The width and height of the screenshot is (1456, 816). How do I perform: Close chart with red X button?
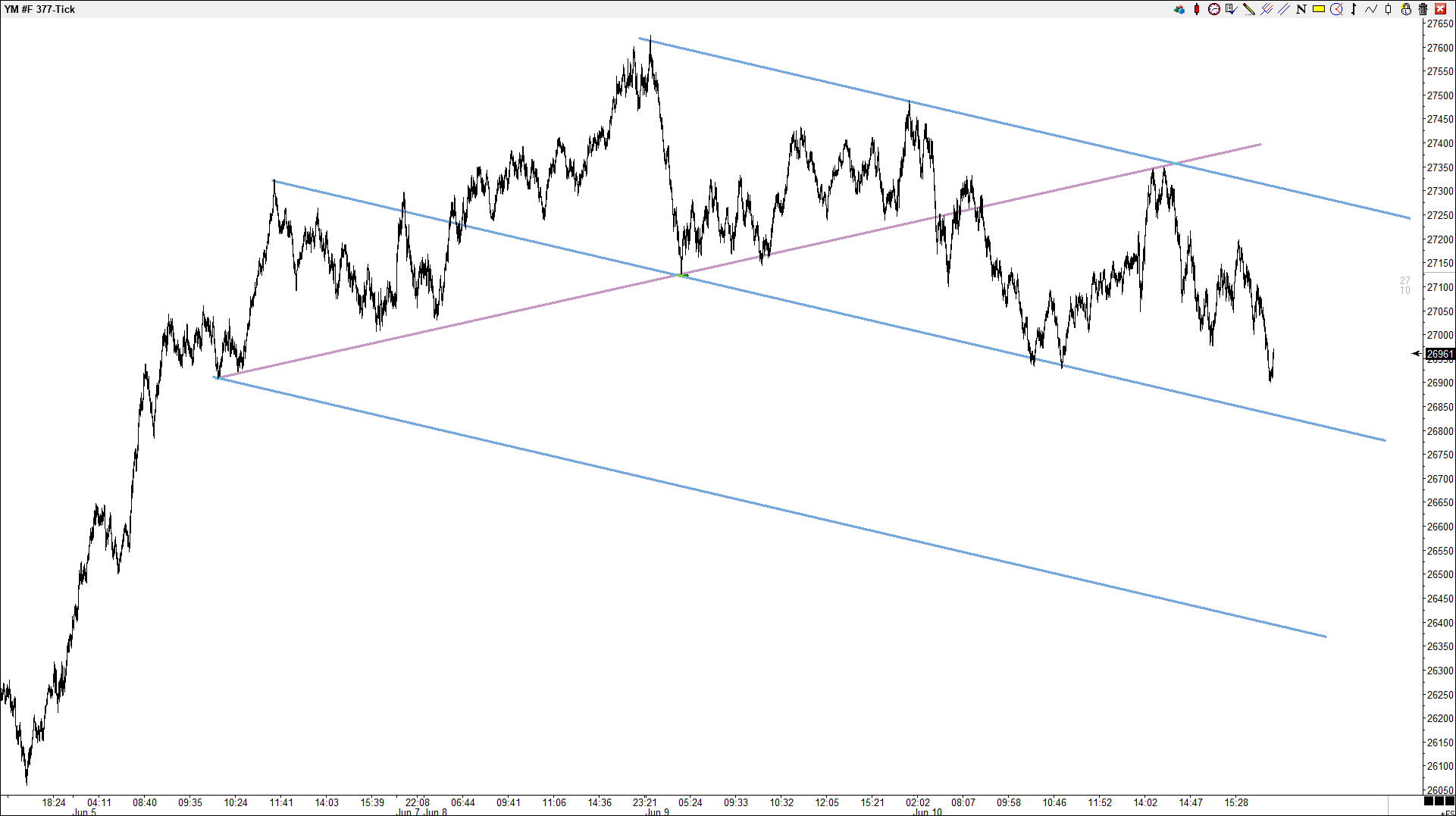point(1441,9)
